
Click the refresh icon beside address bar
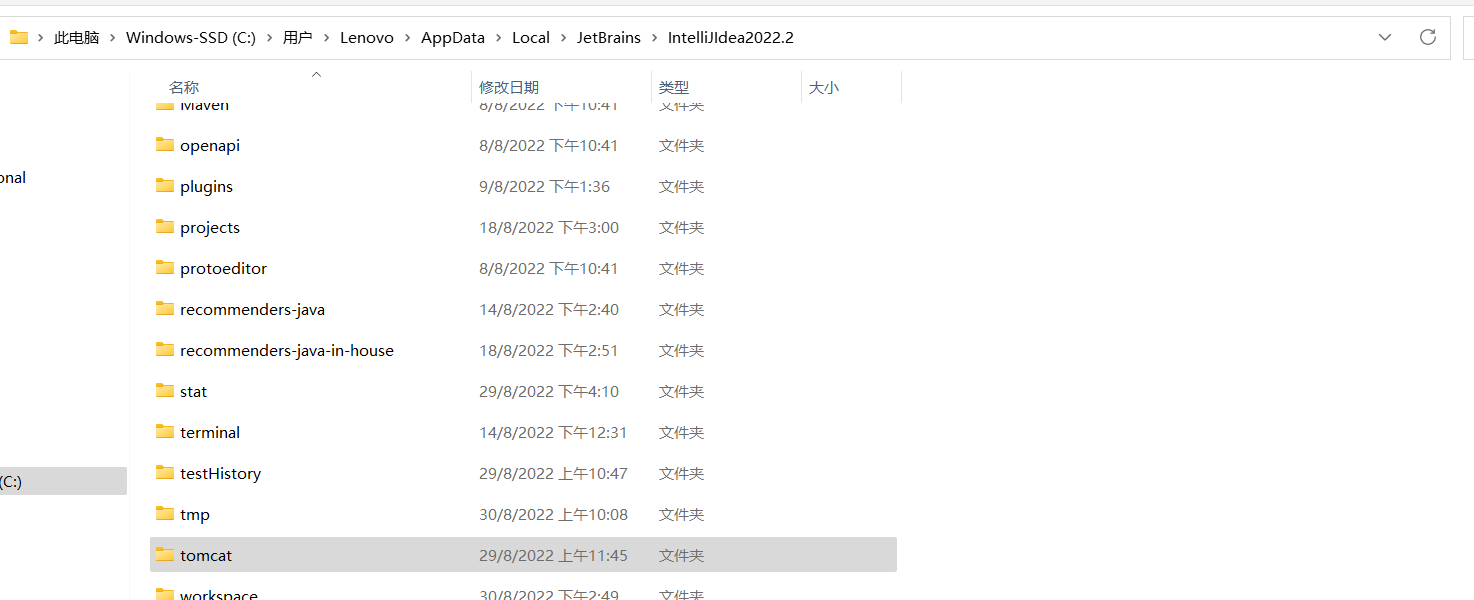[x=1428, y=37]
